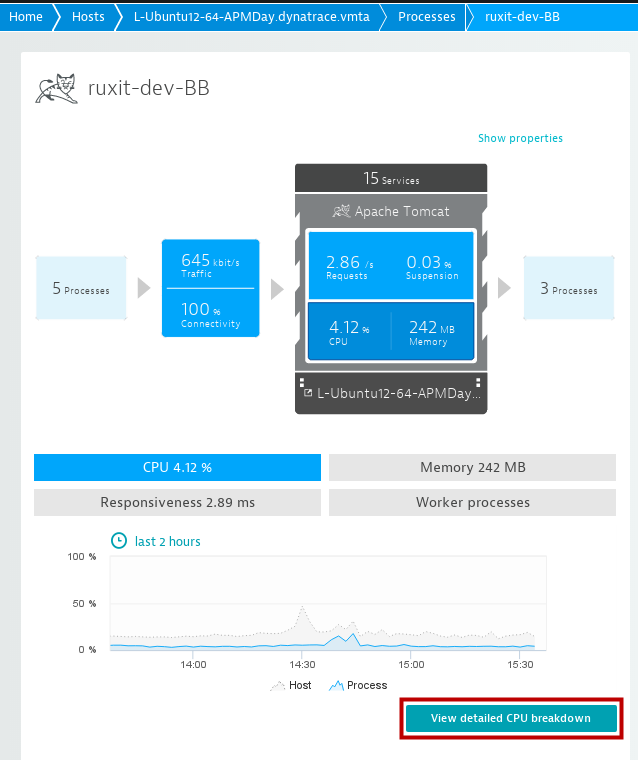Click the arrow after 5 Processes tile

pos(144,288)
